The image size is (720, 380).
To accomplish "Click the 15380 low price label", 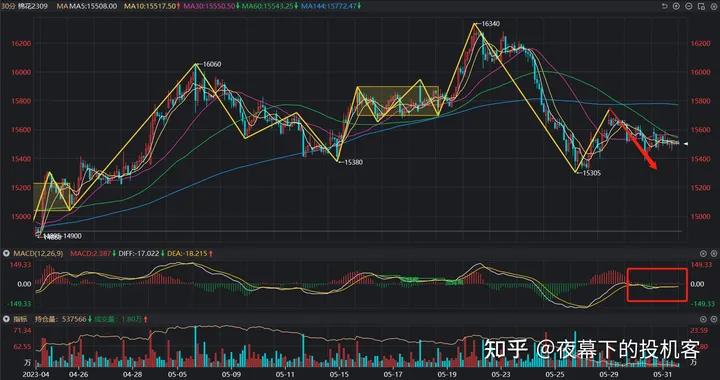I will pos(353,162).
